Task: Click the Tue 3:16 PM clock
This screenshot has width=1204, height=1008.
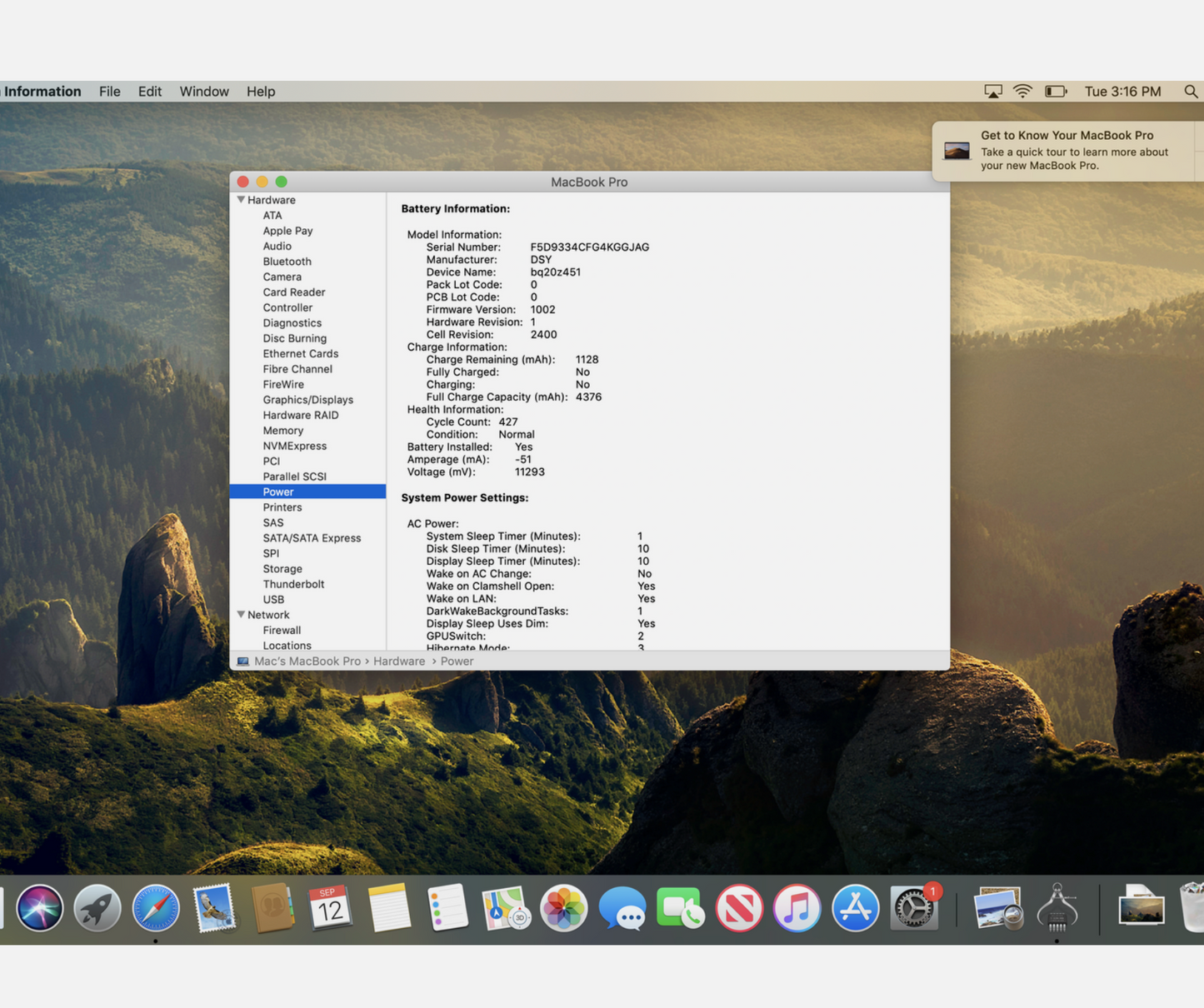Action: coord(1122,92)
